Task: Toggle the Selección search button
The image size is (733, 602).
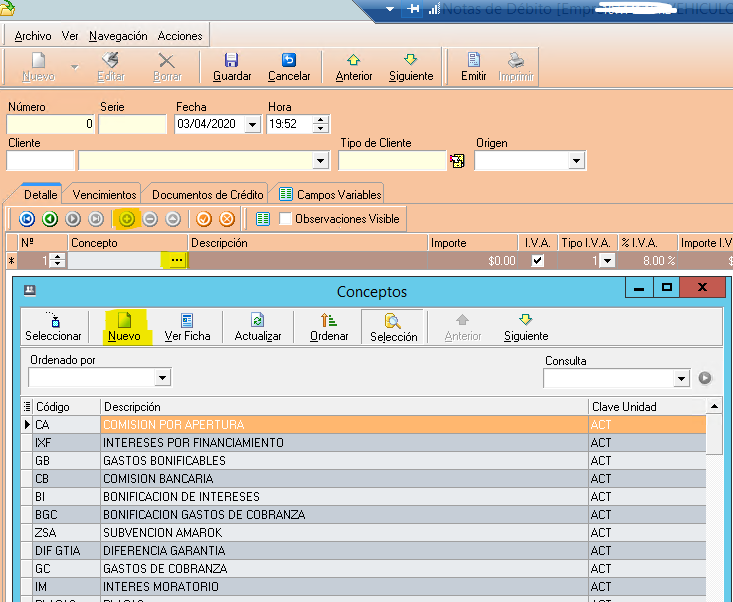Action: point(393,327)
